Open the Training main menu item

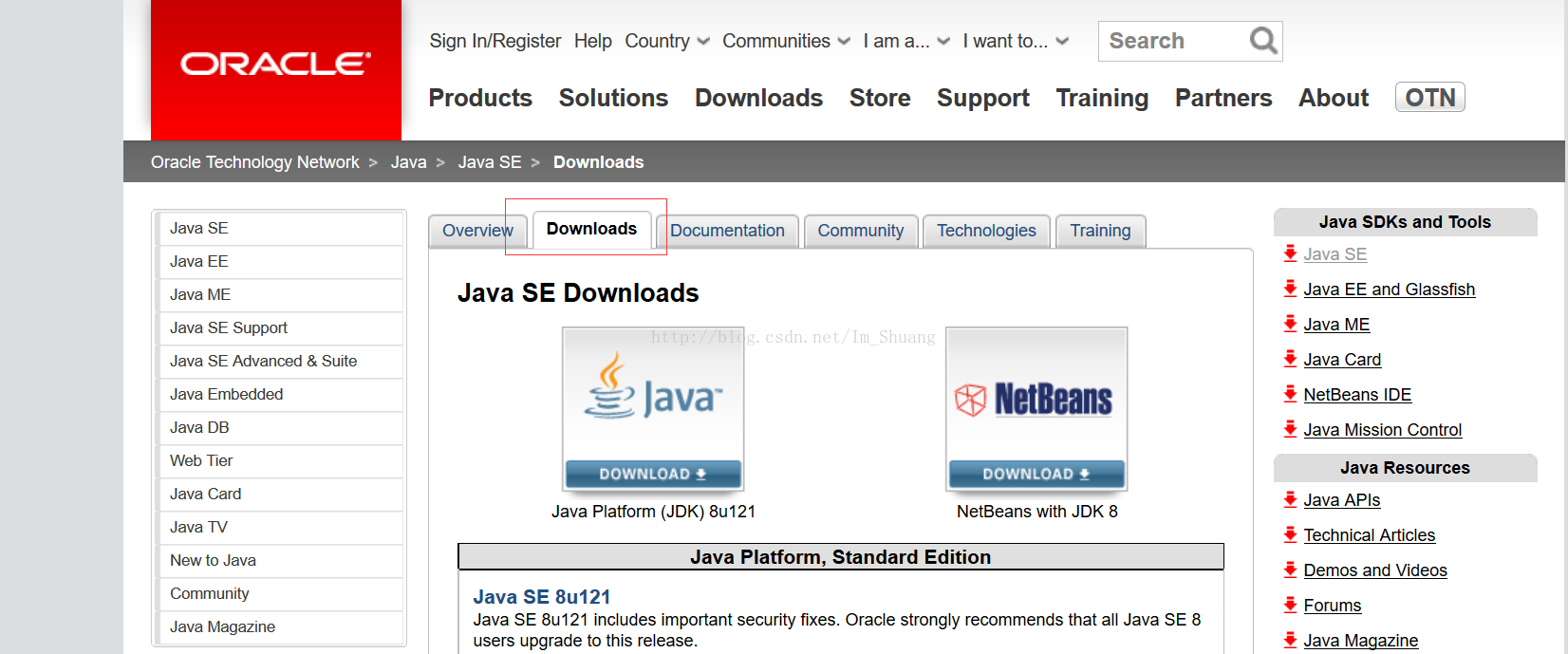pos(1102,98)
